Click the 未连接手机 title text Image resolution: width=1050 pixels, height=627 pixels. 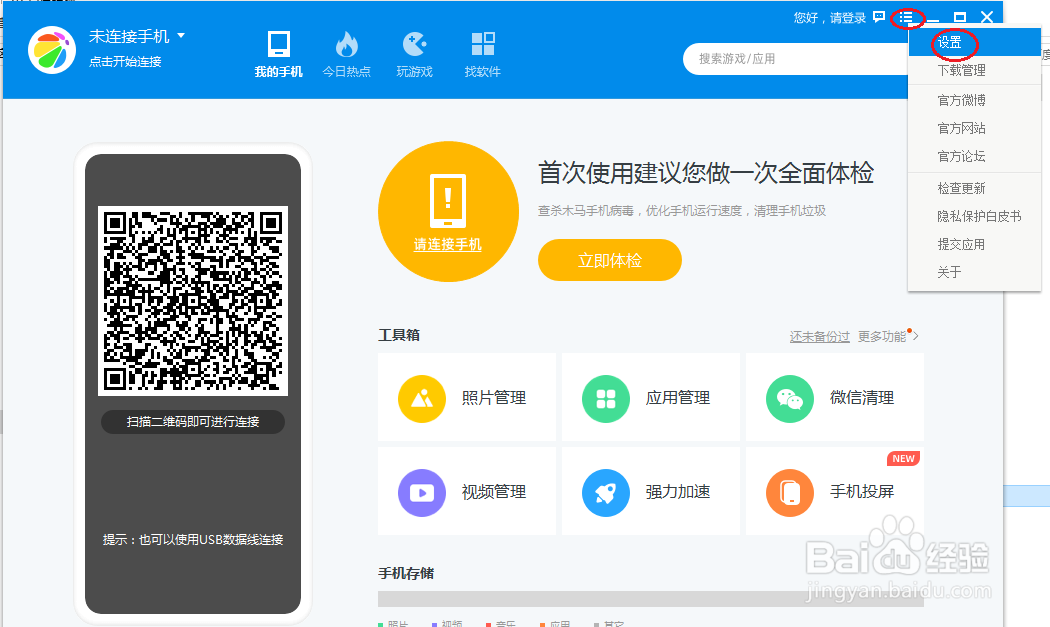129,36
